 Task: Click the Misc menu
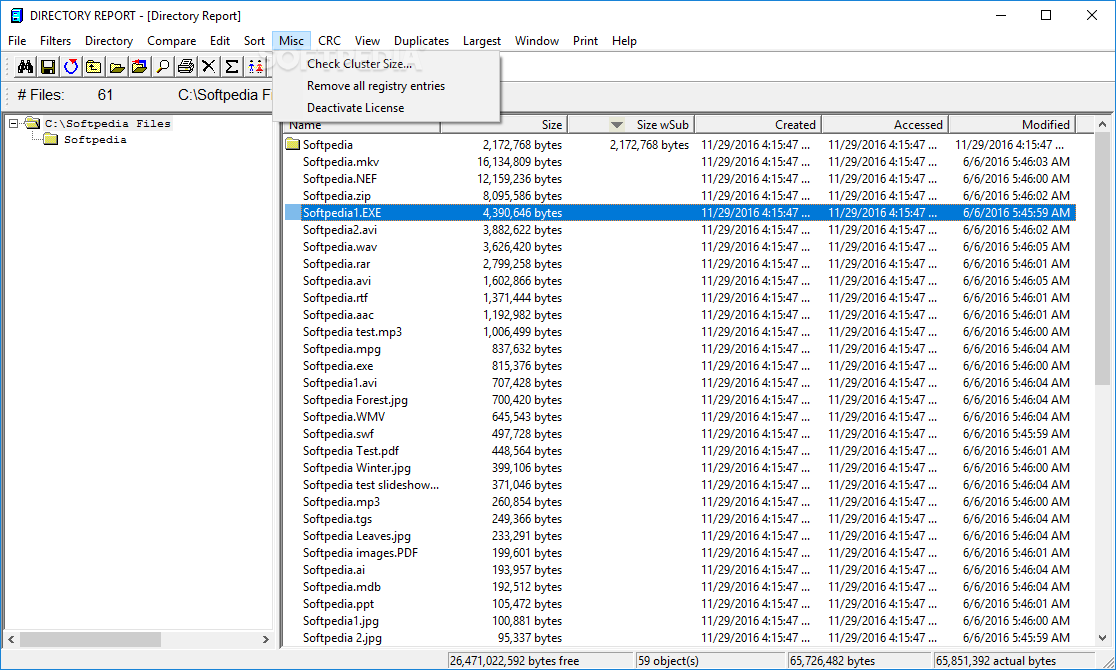(x=291, y=41)
